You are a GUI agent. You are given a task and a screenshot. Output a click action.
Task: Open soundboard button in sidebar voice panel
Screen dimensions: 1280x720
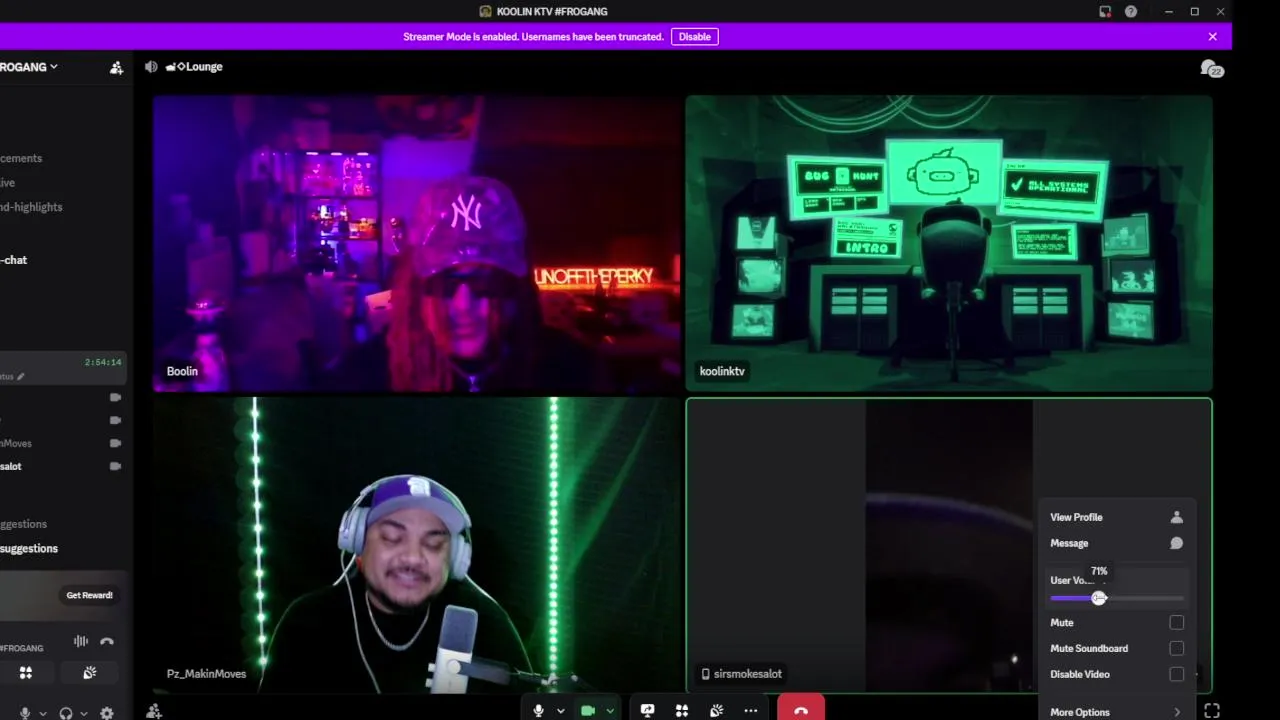pos(89,673)
